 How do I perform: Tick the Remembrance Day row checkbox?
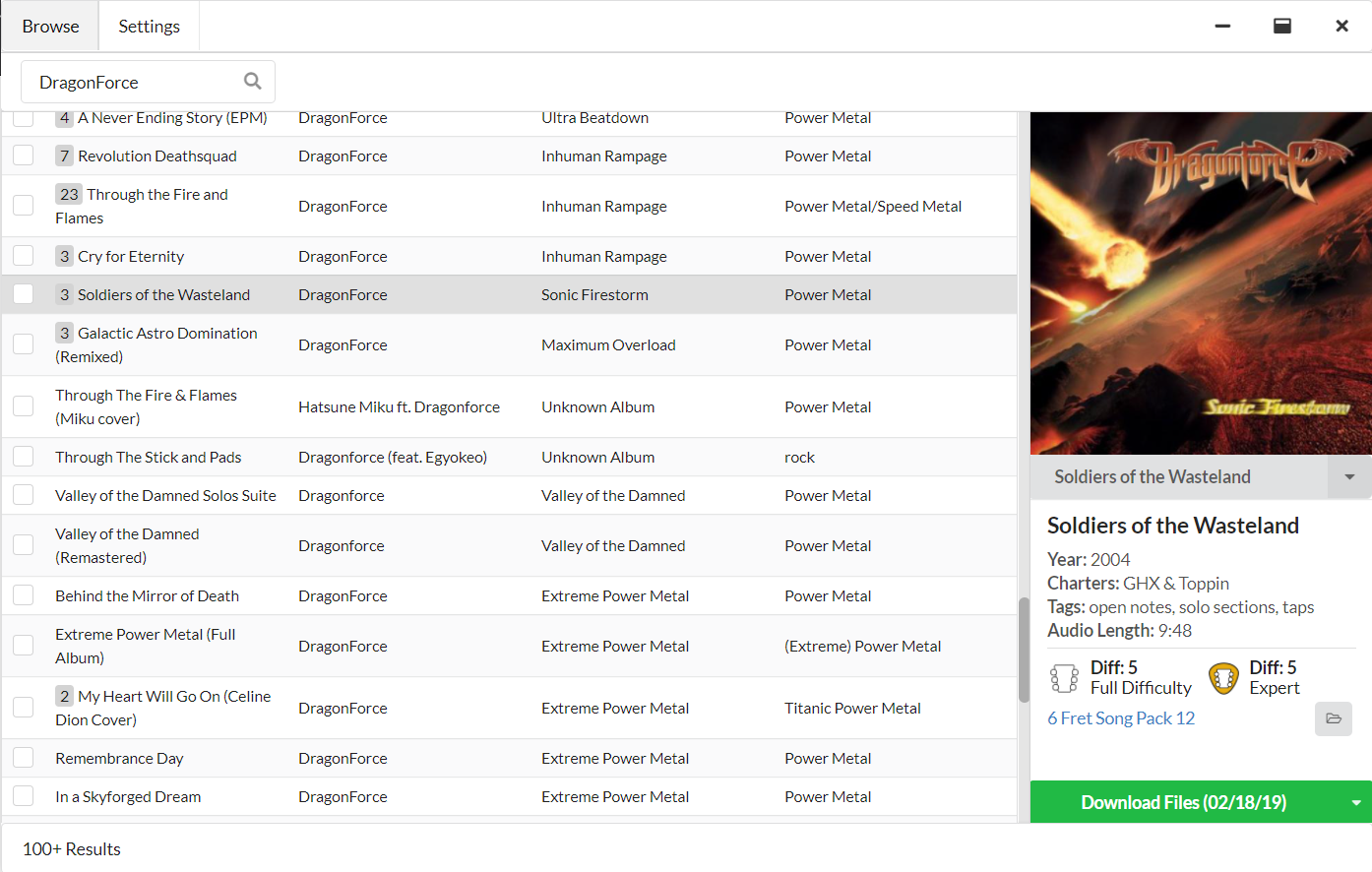24,758
